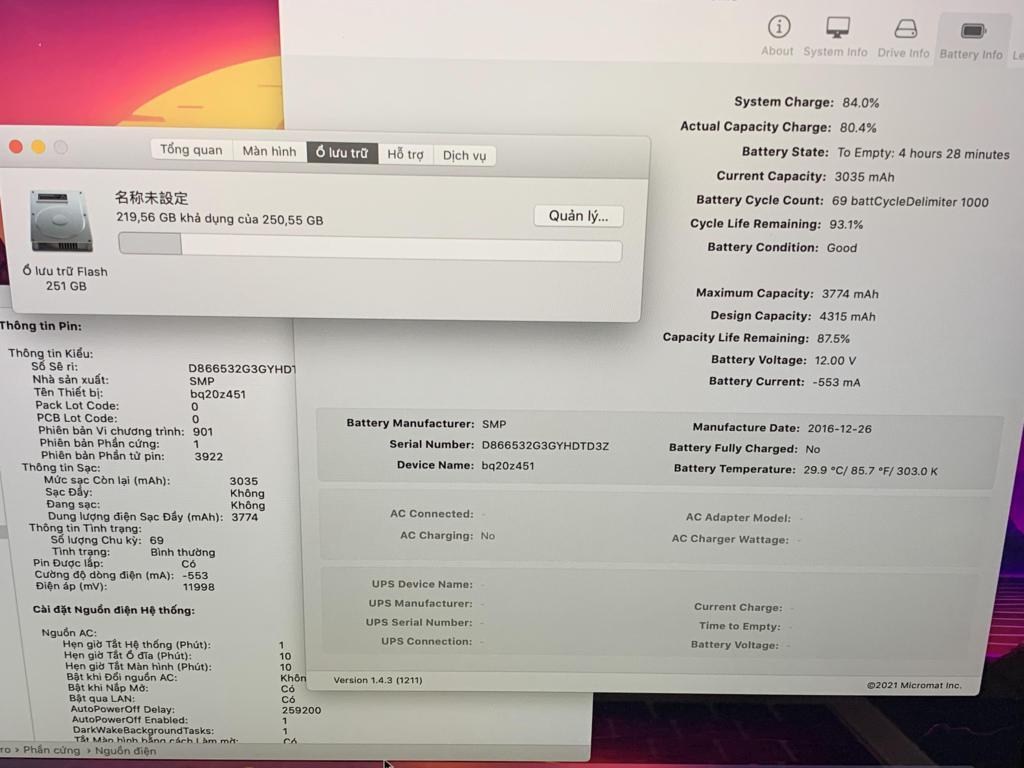The image size is (1024, 768).
Task: Minimize the storage window with yellow button
Action: tap(39, 147)
